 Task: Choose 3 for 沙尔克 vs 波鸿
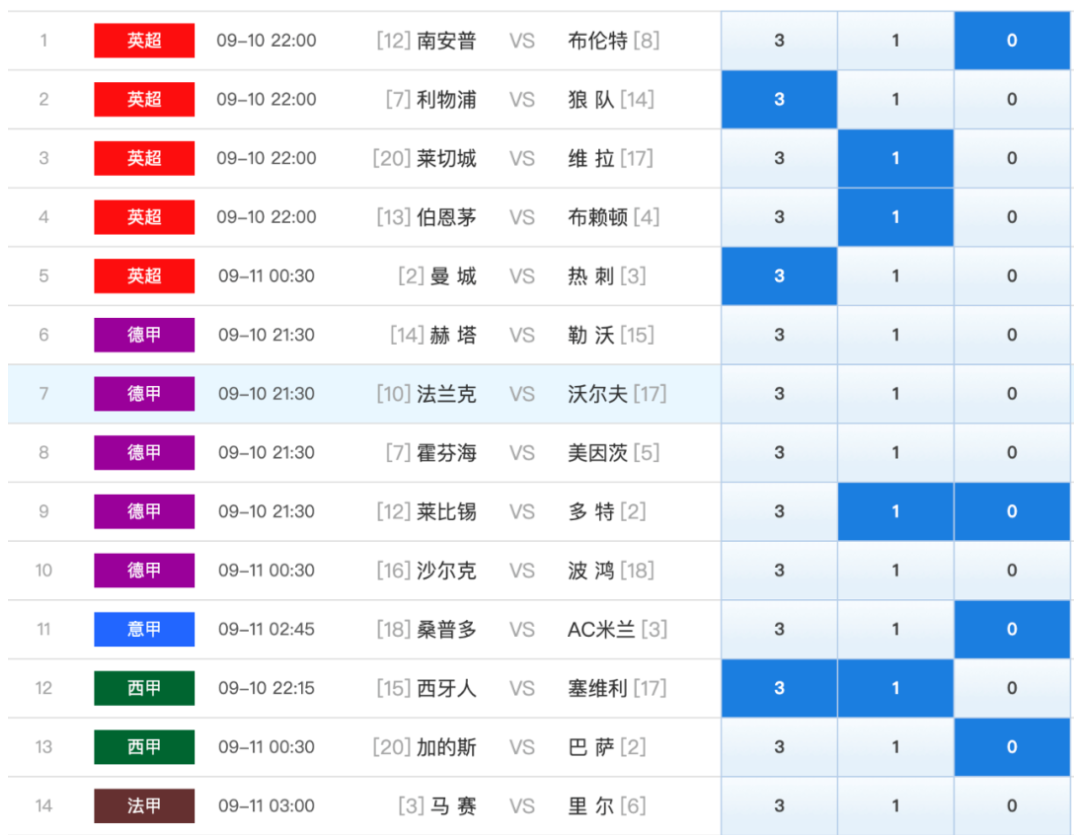pyautogui.click(x=779, y=571)
